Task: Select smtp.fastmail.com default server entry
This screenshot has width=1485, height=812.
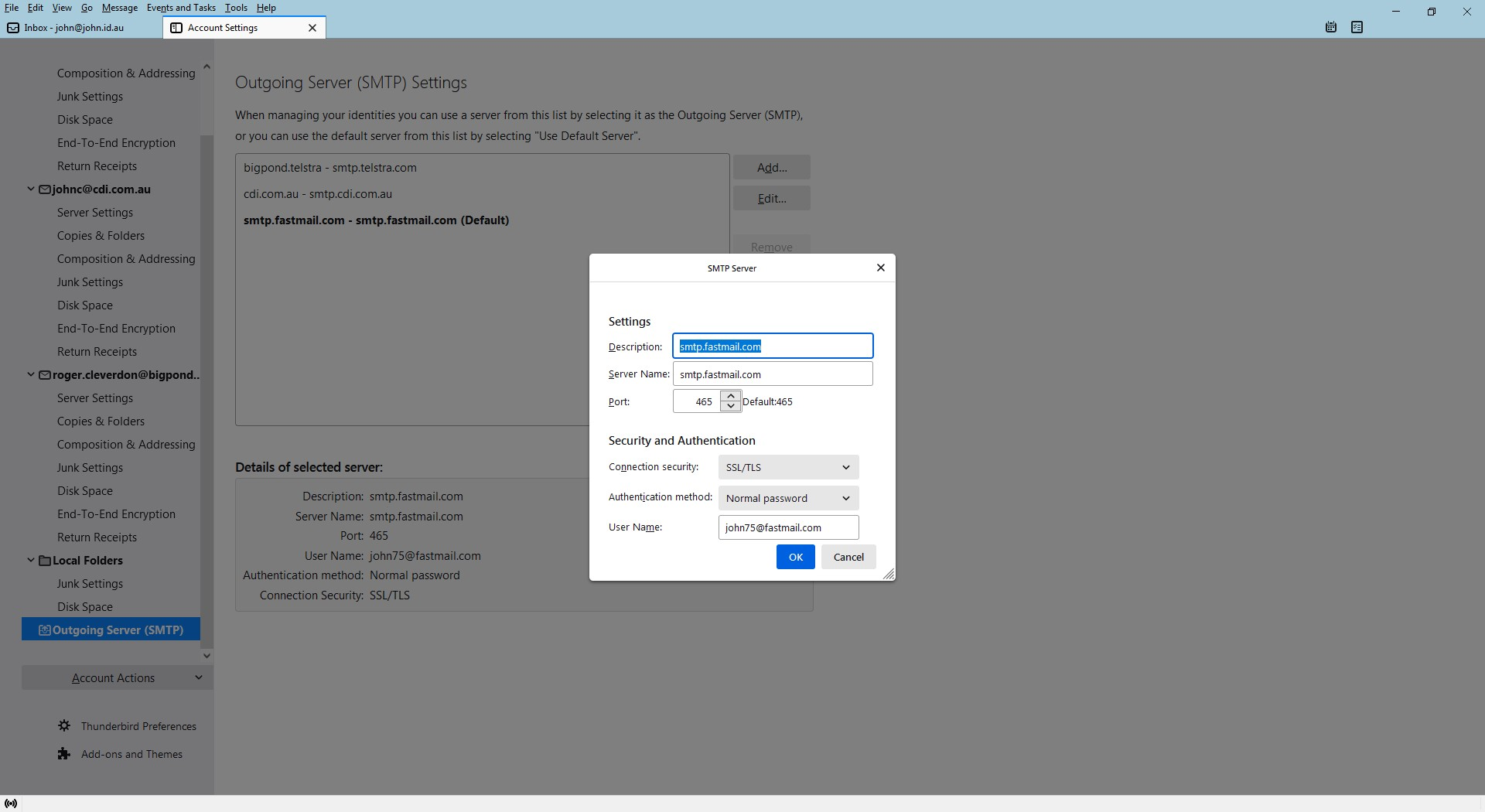Action: pyautogui.click(x=482, y=220)
